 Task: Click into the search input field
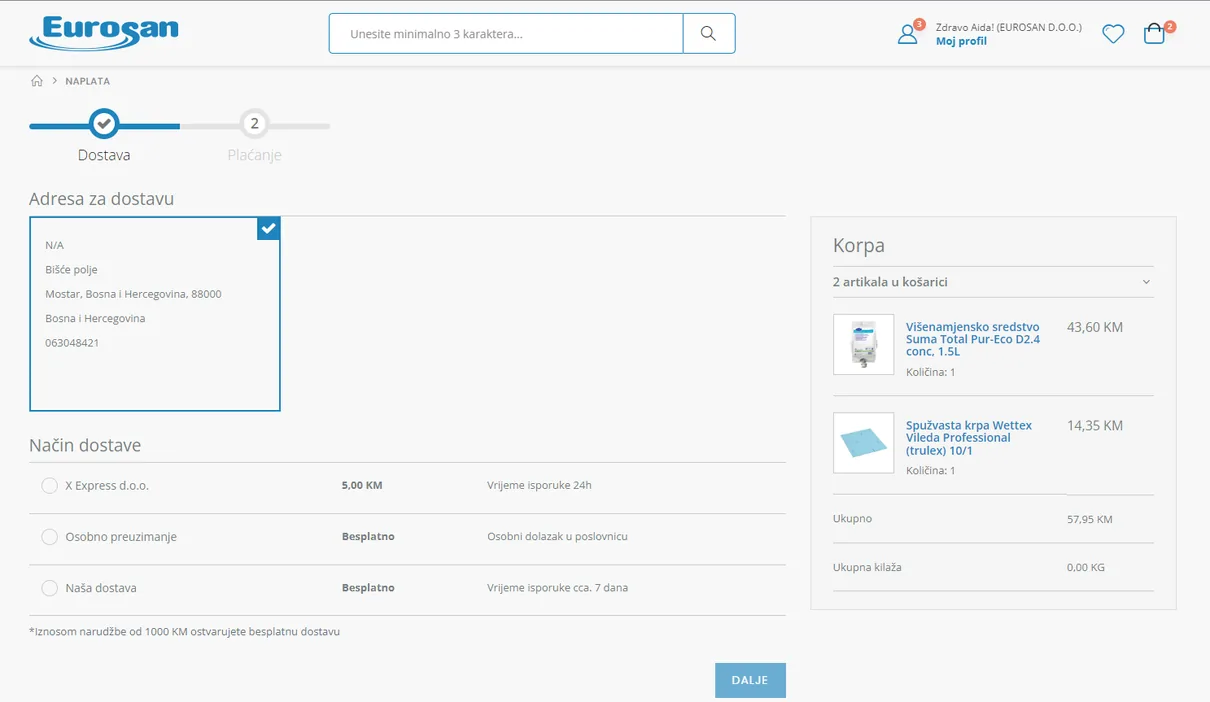click(x=506, y=33)
